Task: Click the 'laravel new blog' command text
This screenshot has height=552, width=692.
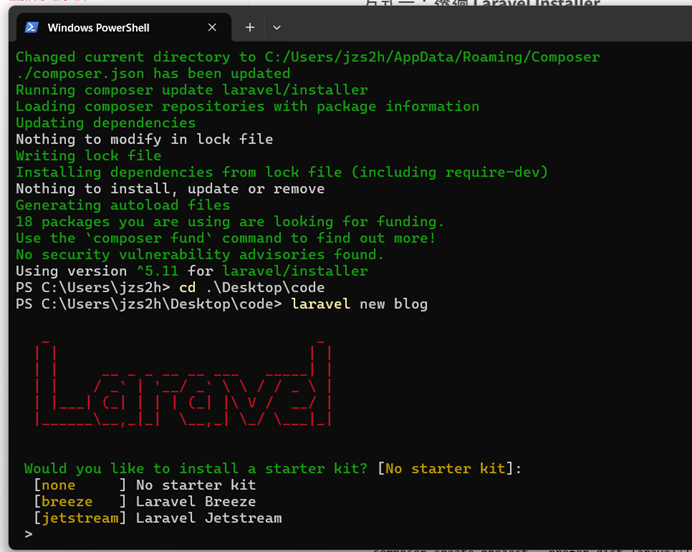Action: point(359,304)
